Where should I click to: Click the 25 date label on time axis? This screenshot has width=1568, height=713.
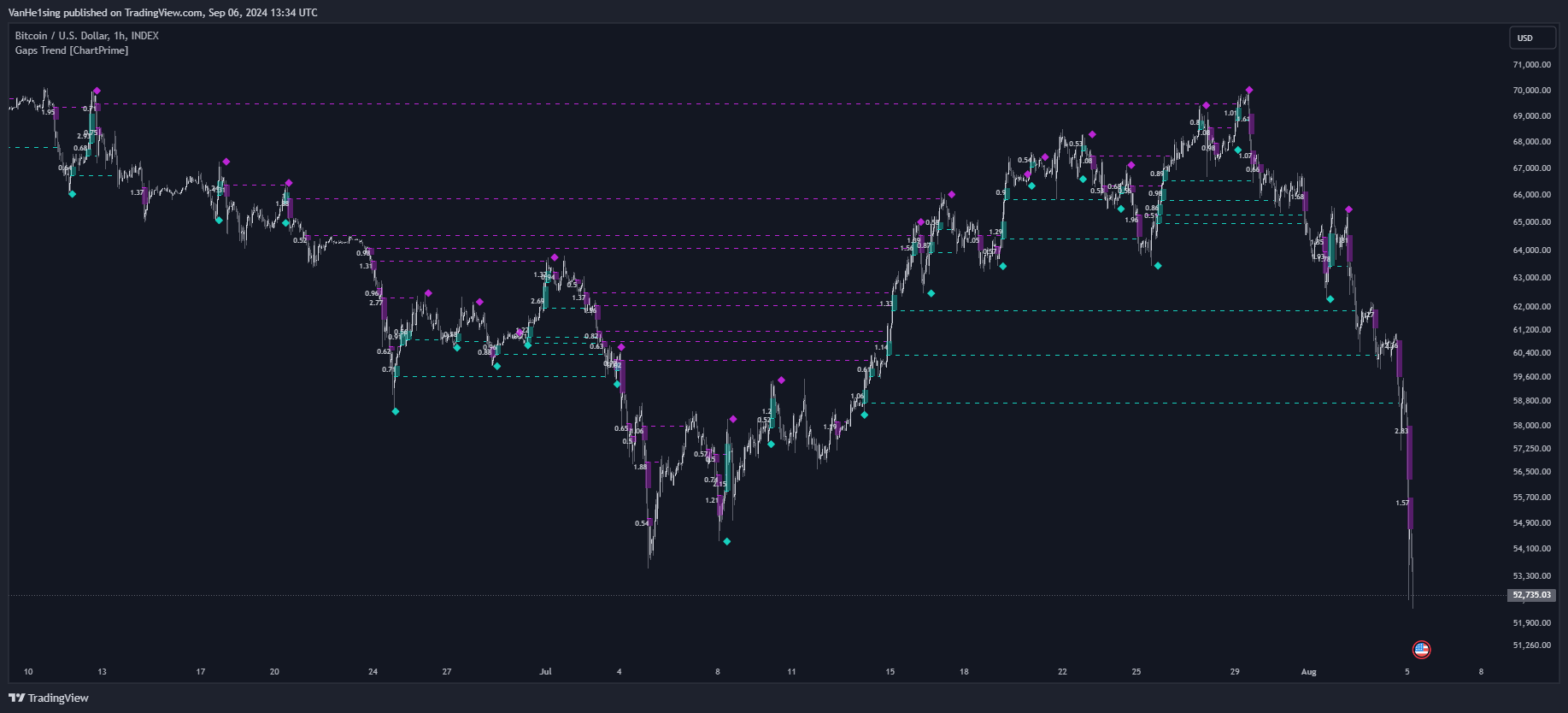coord(1136,672)
